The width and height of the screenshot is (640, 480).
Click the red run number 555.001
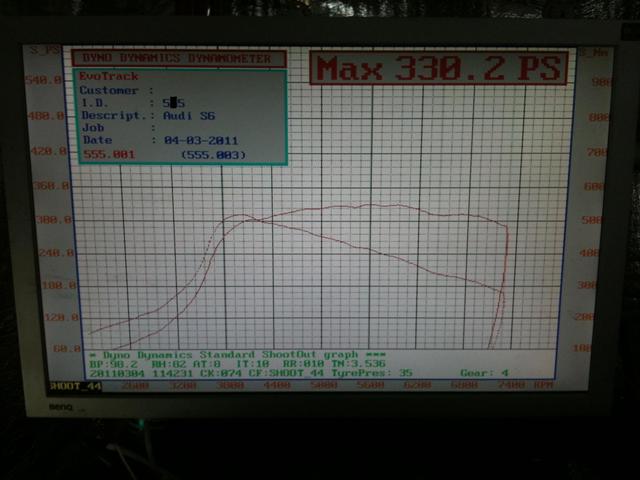click(x=109, y=154)
